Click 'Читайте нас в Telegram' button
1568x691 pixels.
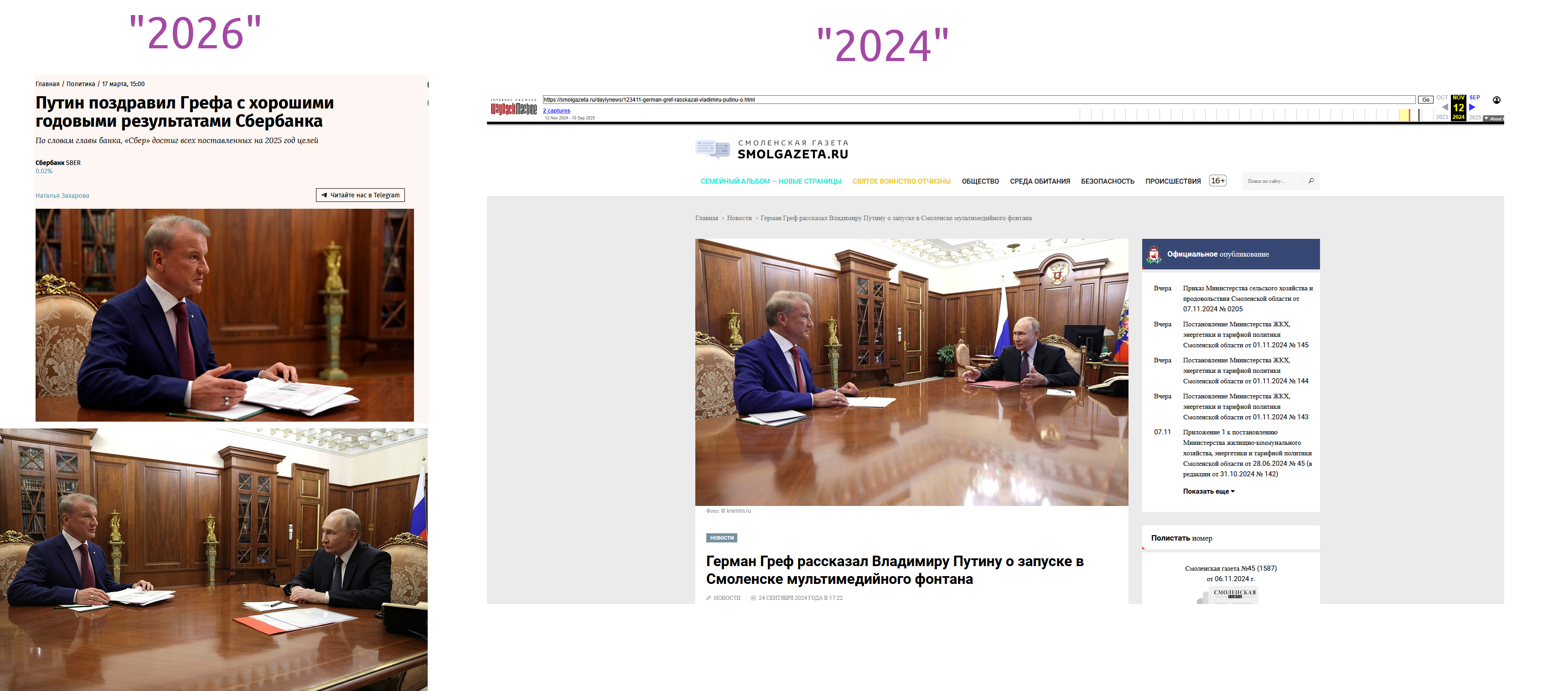(360, 195)
